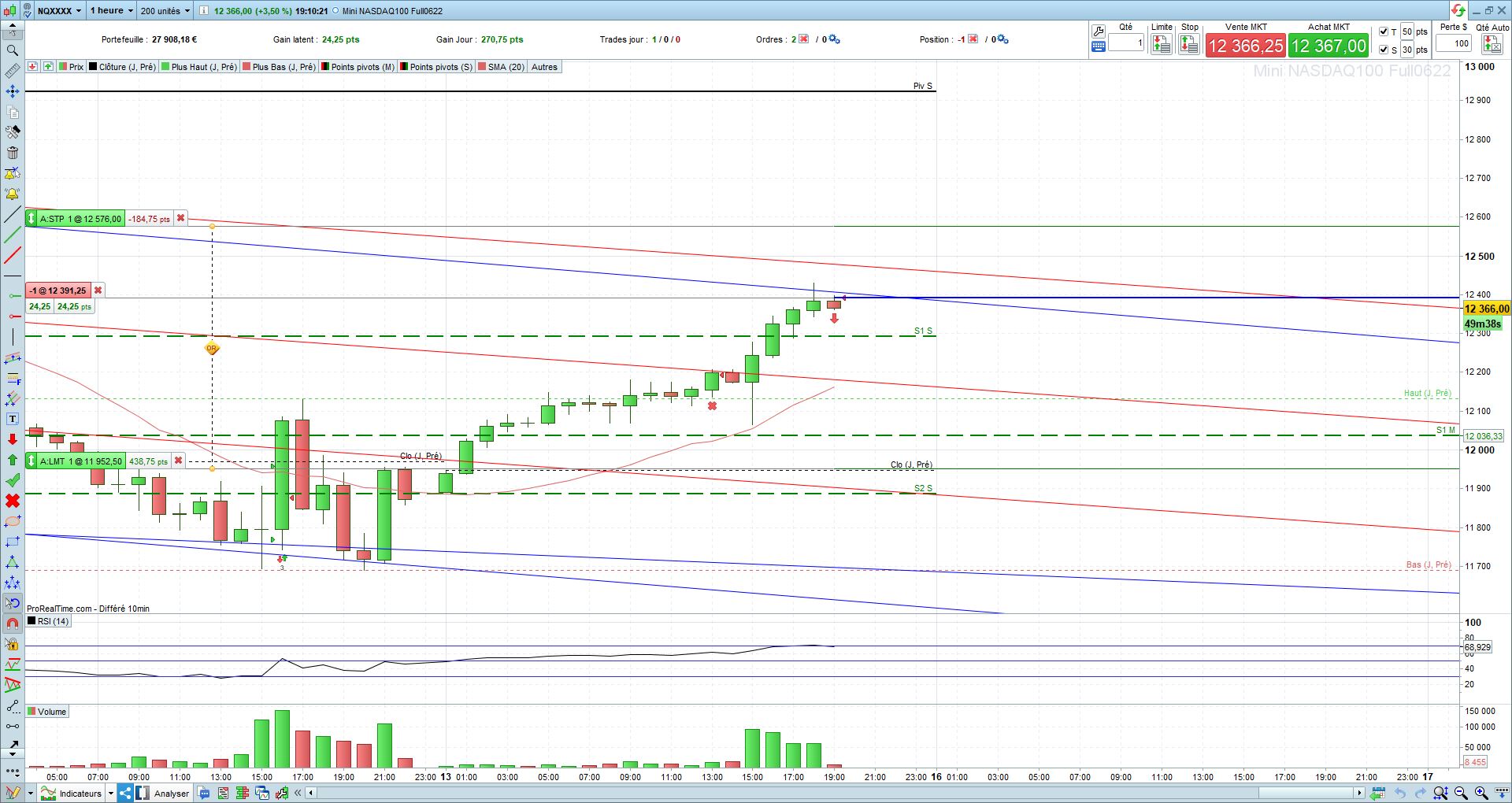The width and height of the screenshot is (1512, 803).
Task: Click the Vente MKT 12 366,25 button
Action: pos(1246,46)
